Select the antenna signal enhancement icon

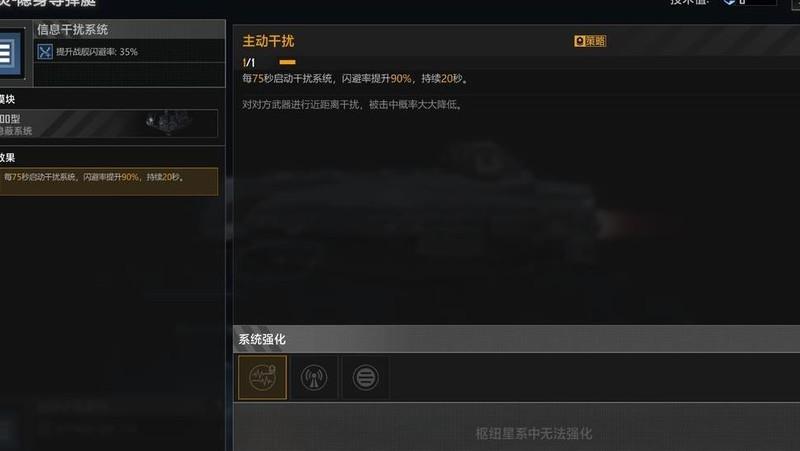coord(313,378)
